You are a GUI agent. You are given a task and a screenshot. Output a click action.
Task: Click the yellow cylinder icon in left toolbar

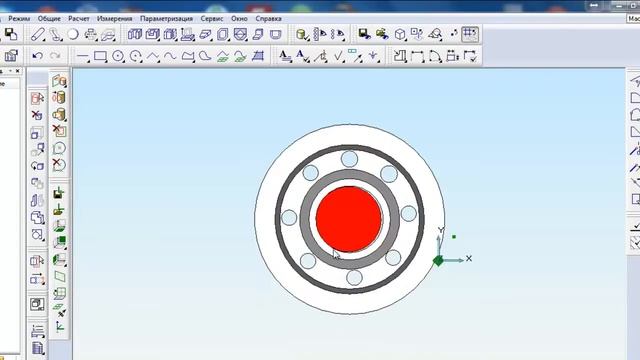[59, 97]
